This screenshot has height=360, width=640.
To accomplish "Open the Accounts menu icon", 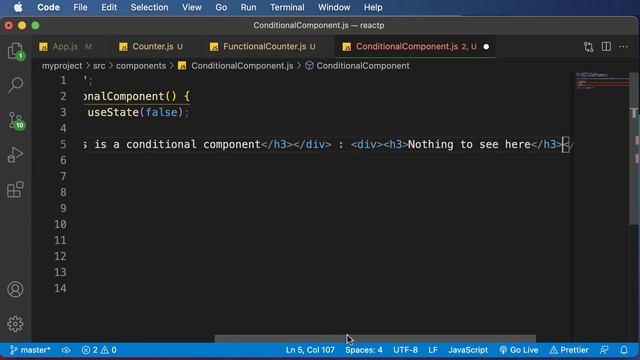I will click(15, 289).
